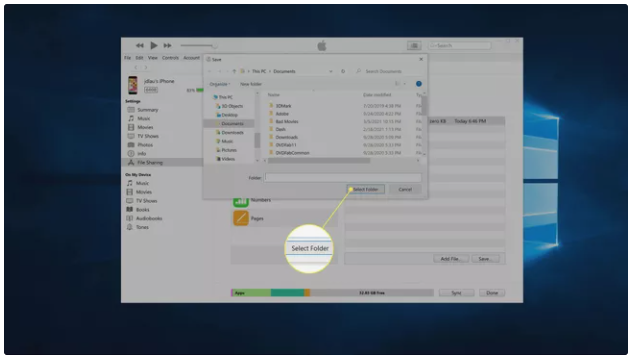Select the 3DMark folder
Screen dimensions: 633x361
click(x=280, y=106)
